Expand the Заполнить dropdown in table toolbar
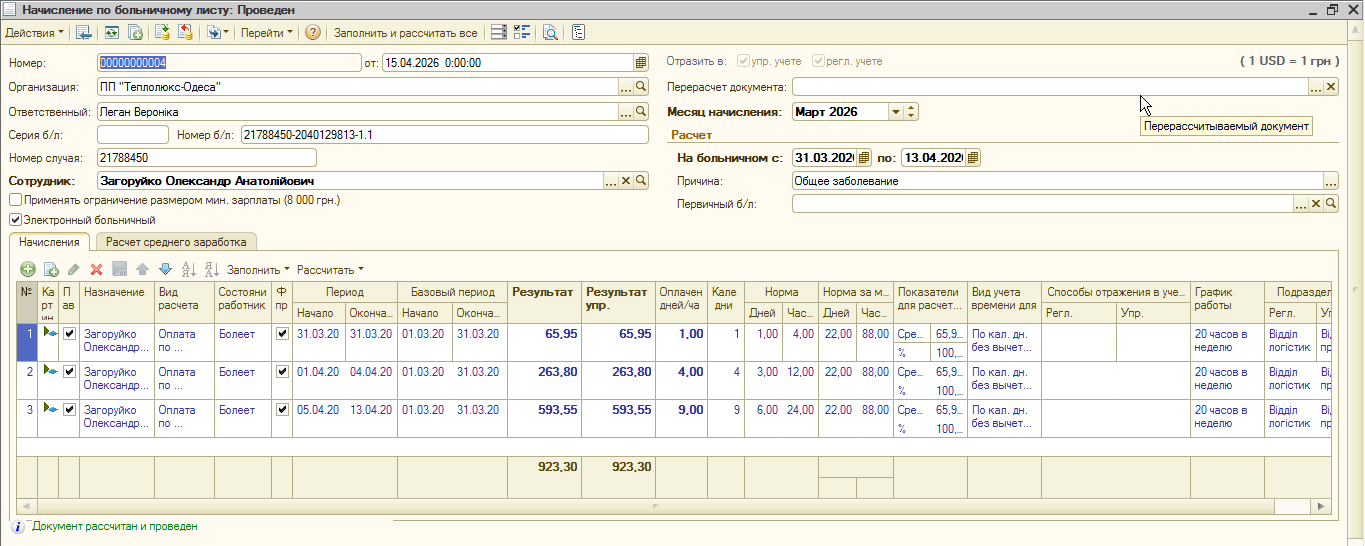Viewport: 1365px width, 546px height. (258, 269)
